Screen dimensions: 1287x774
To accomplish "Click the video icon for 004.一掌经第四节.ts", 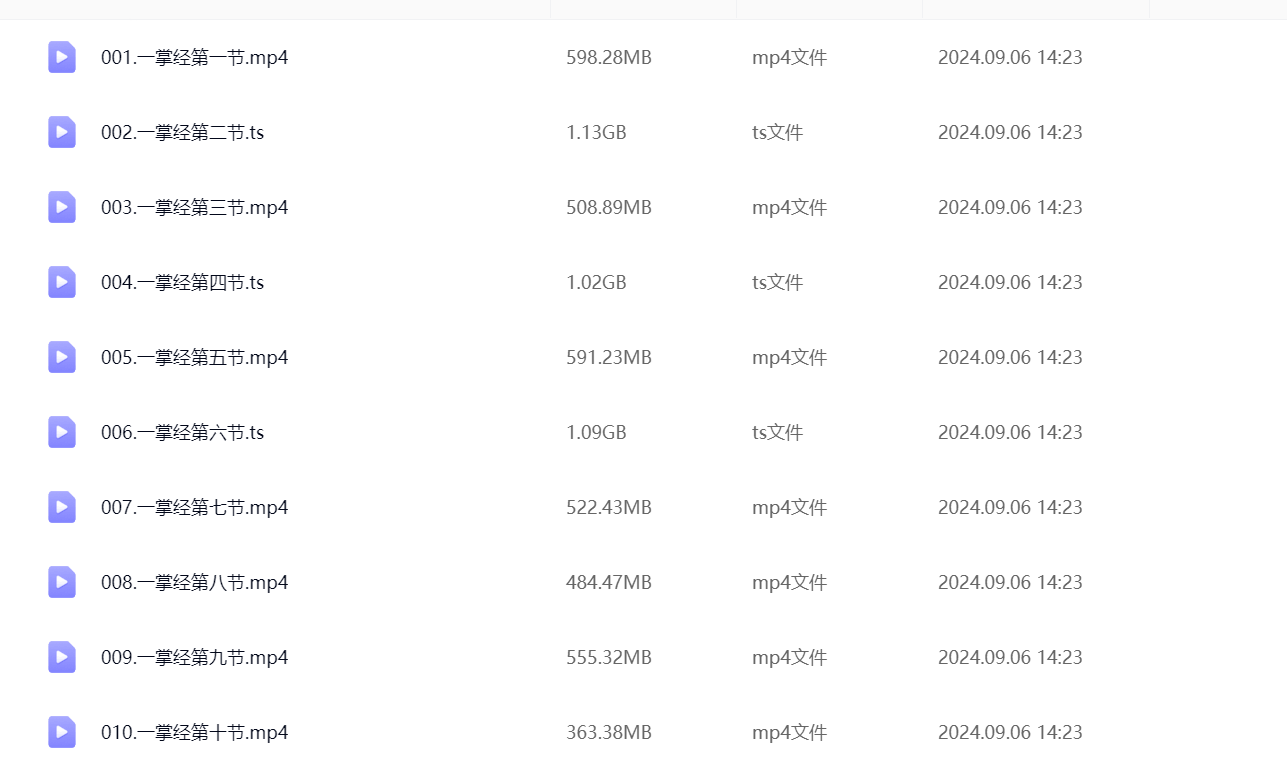I will (x=62, y=282).
